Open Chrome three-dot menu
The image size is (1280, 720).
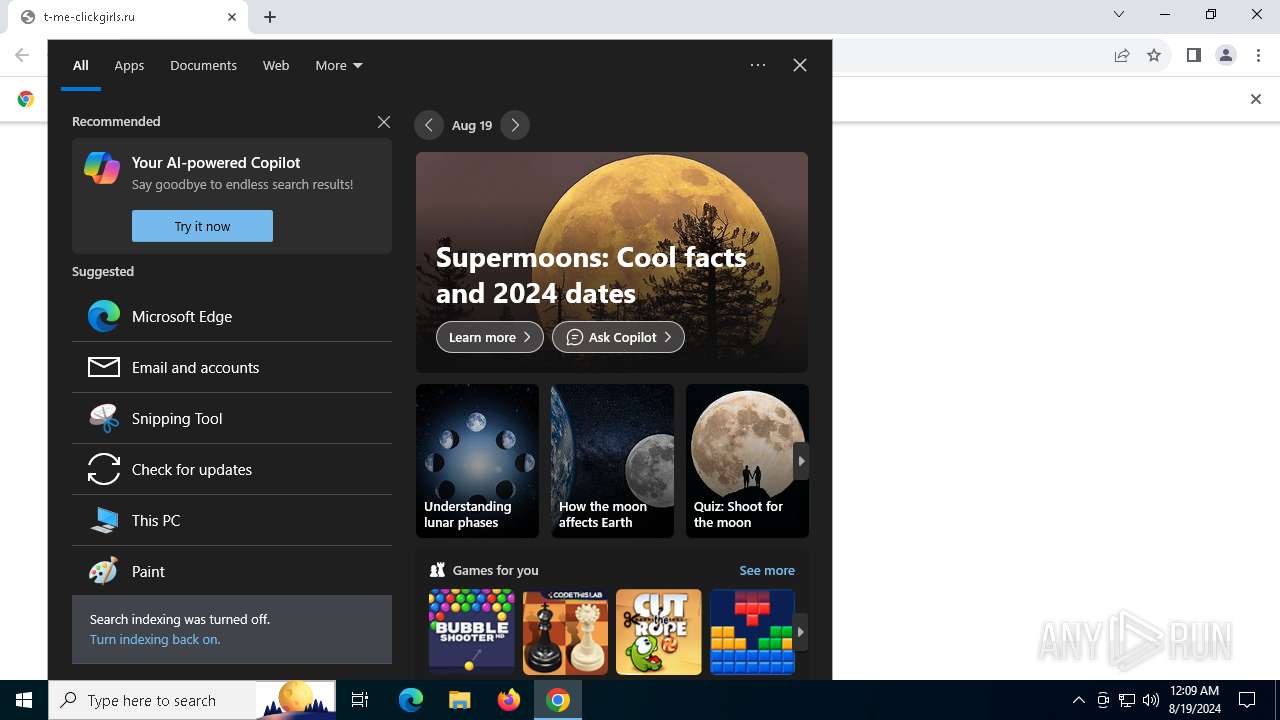tap(1259, 56)
